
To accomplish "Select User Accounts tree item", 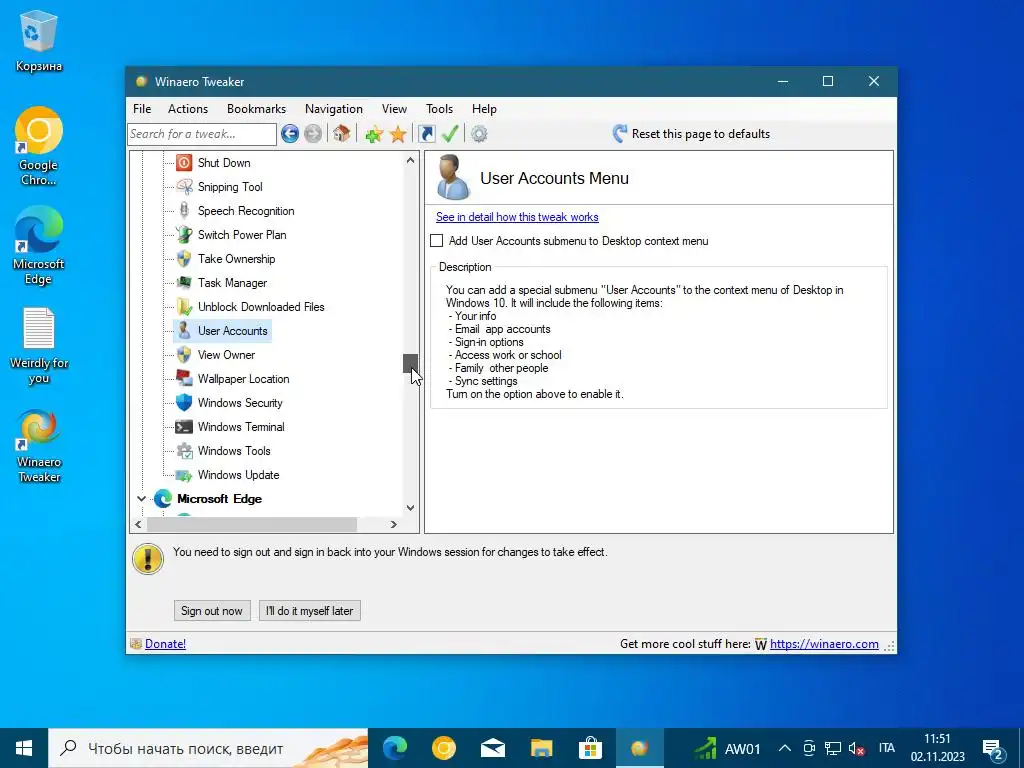I will pyautogui.click(x=222, y=330).
